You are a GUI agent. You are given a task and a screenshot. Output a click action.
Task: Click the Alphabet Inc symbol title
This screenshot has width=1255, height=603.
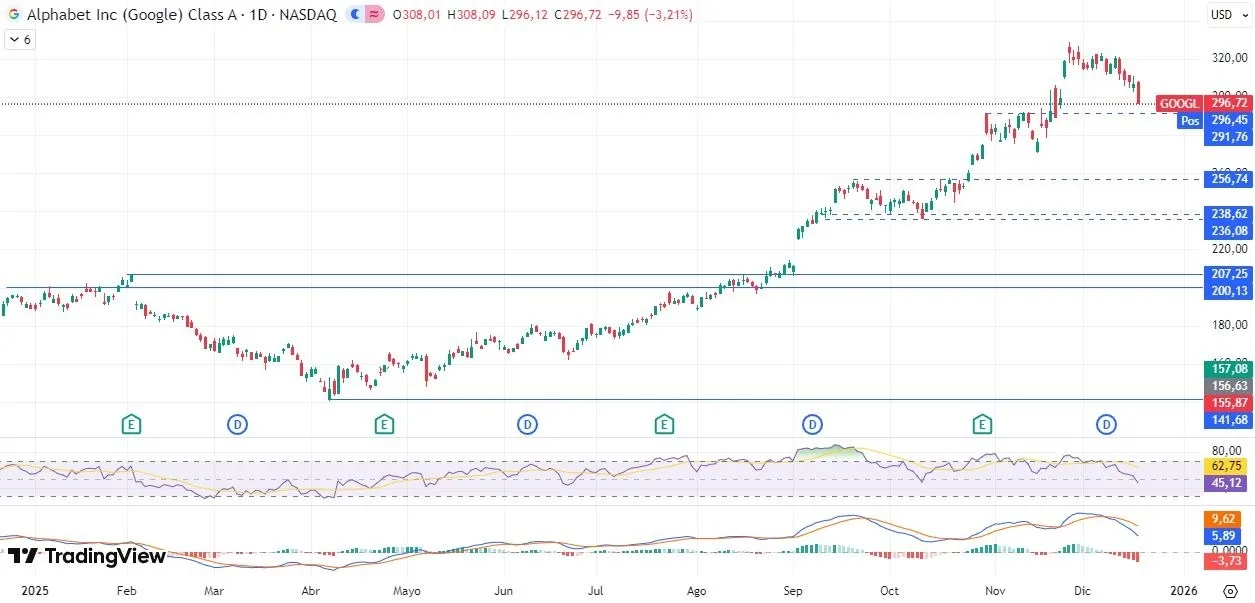click(x=180, y=14)
